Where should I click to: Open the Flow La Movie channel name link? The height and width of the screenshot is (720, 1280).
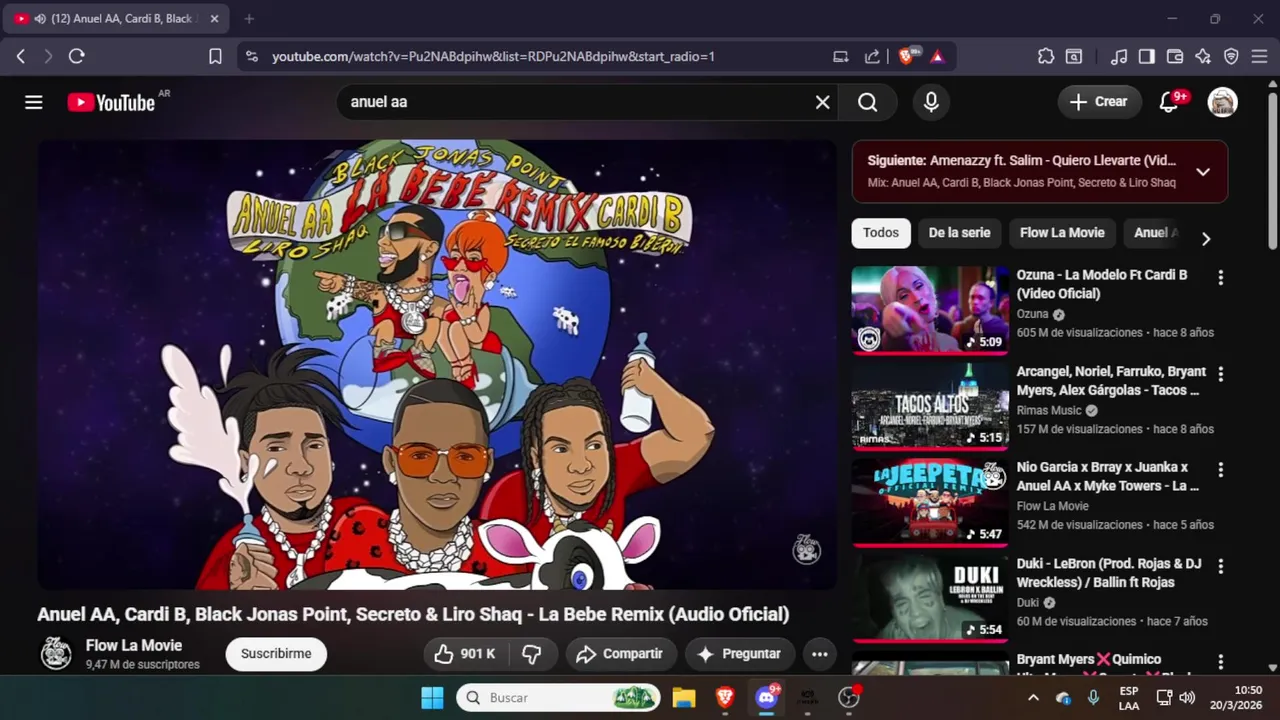134,646
